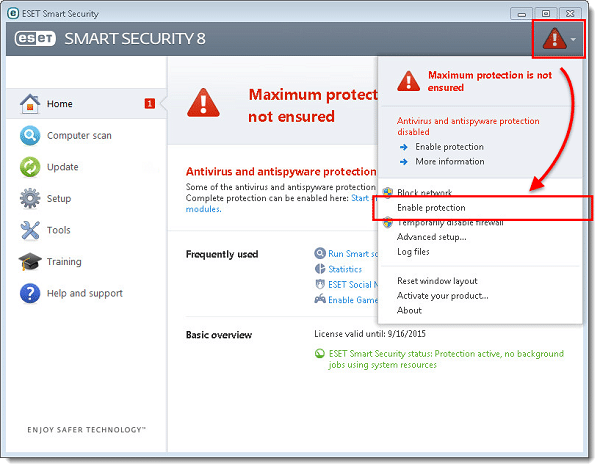Open the About menu item
This screenshot has height=469, width=600.
pyautogui.click(x=409, y=311)
